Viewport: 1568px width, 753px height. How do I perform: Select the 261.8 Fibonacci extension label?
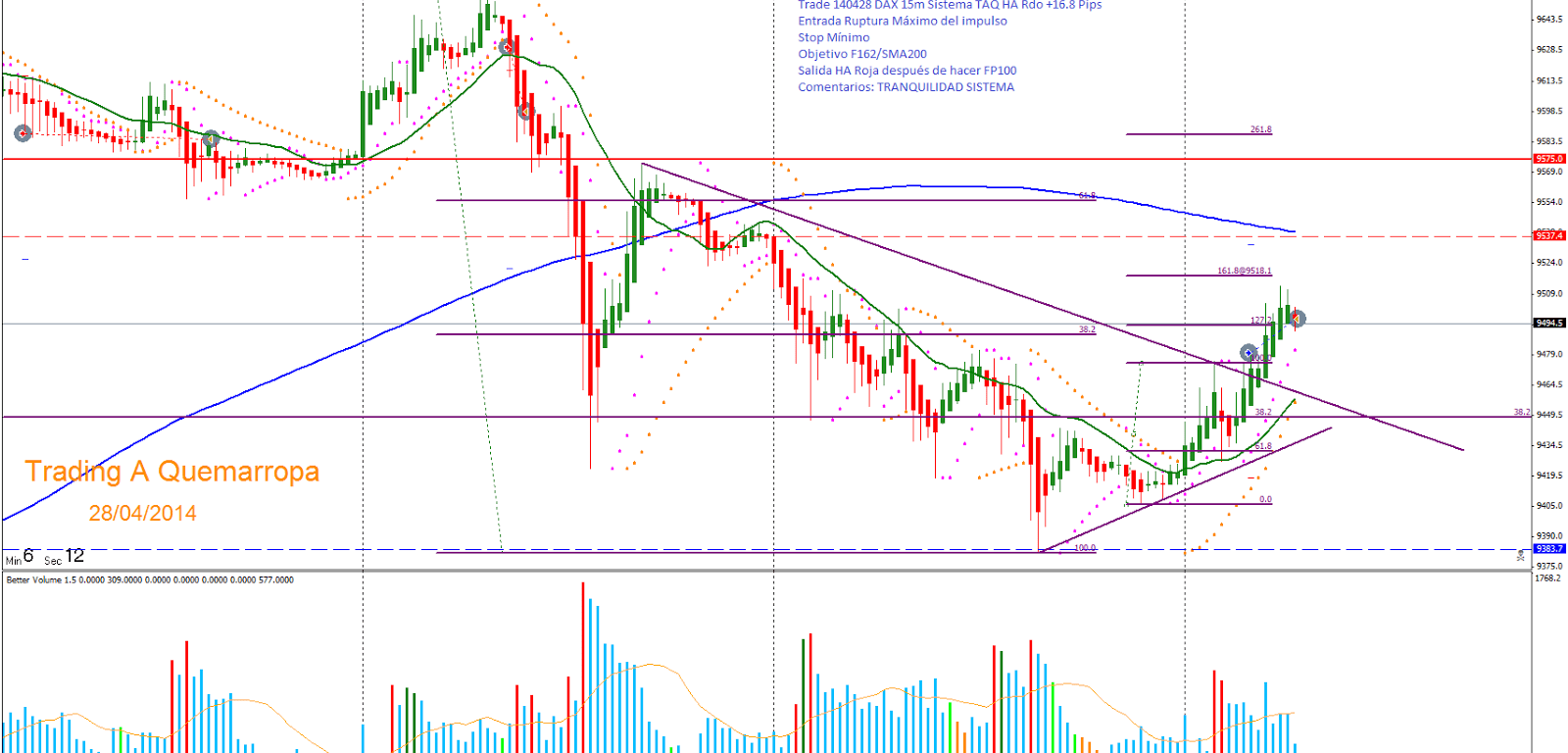click(x=1260, y=129)
